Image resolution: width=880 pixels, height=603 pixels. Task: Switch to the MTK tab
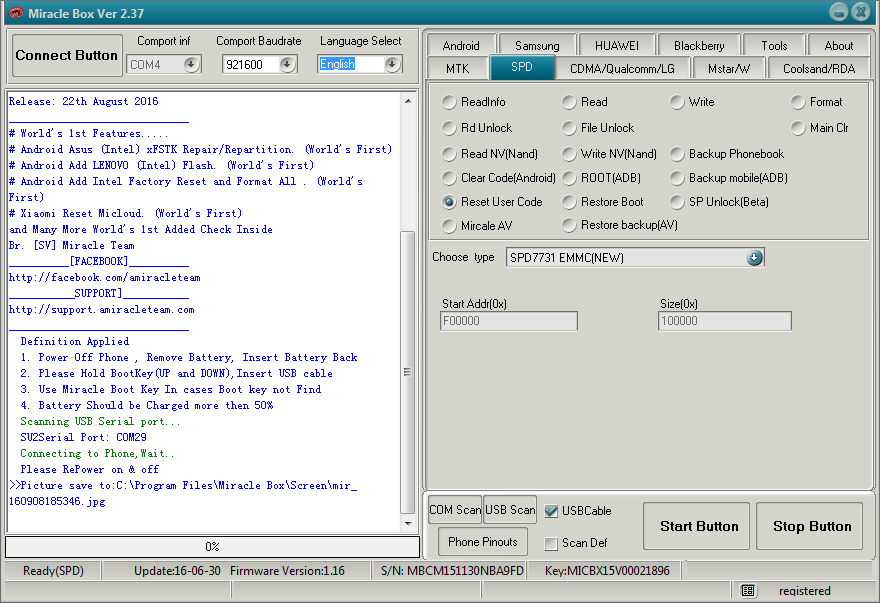(457, 68)
